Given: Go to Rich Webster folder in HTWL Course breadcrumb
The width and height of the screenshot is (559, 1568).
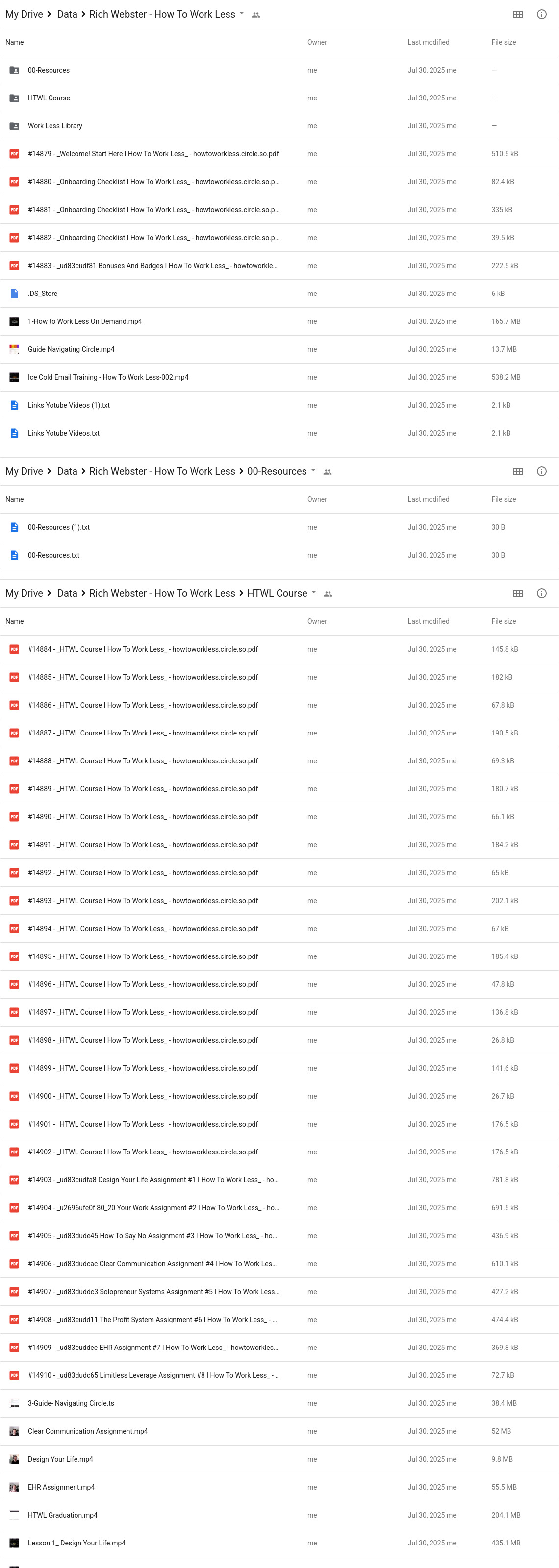Looking at the screenshot, I should [162, 593].
